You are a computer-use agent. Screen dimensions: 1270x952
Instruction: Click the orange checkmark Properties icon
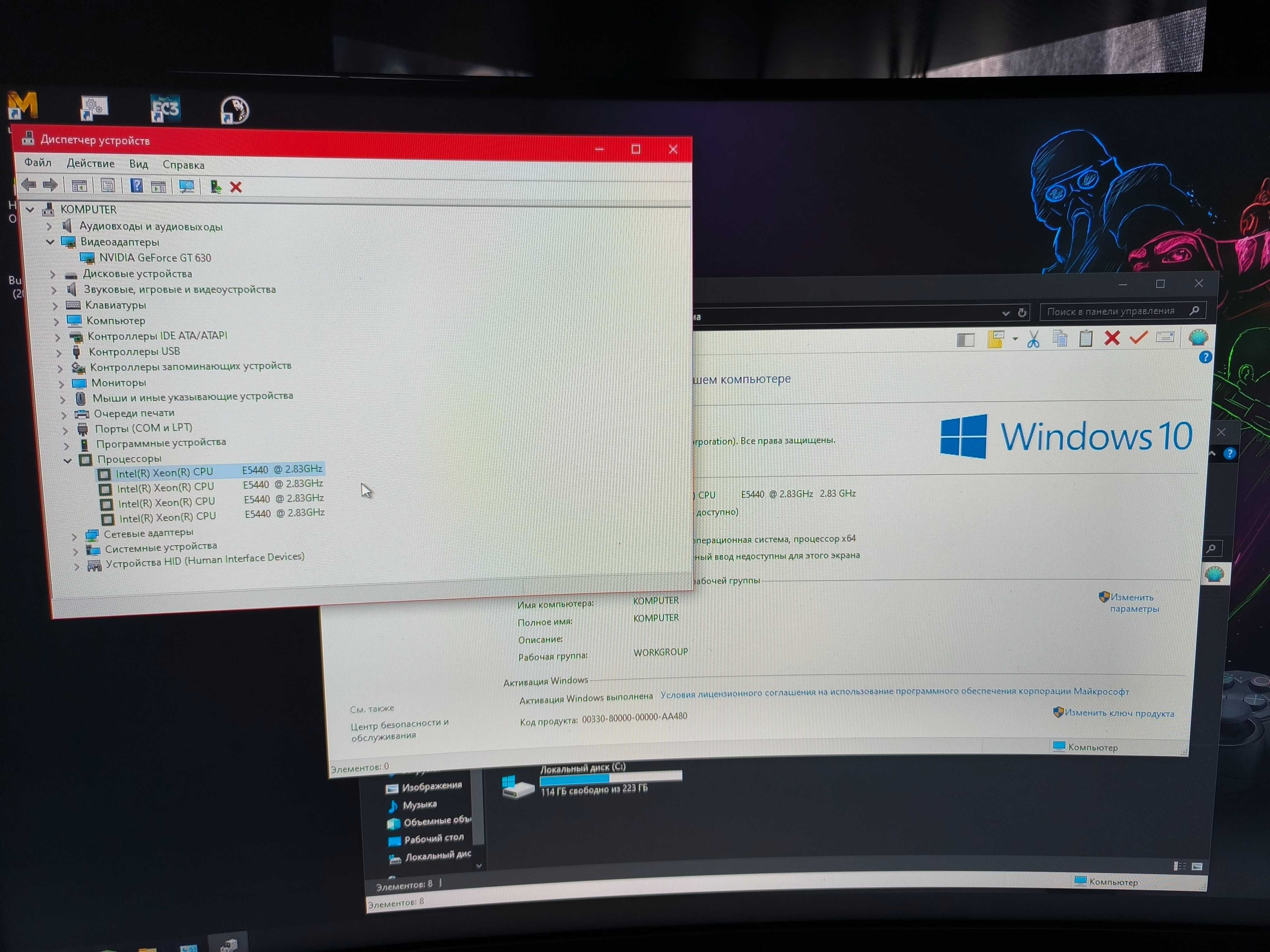pos(1138,338)
